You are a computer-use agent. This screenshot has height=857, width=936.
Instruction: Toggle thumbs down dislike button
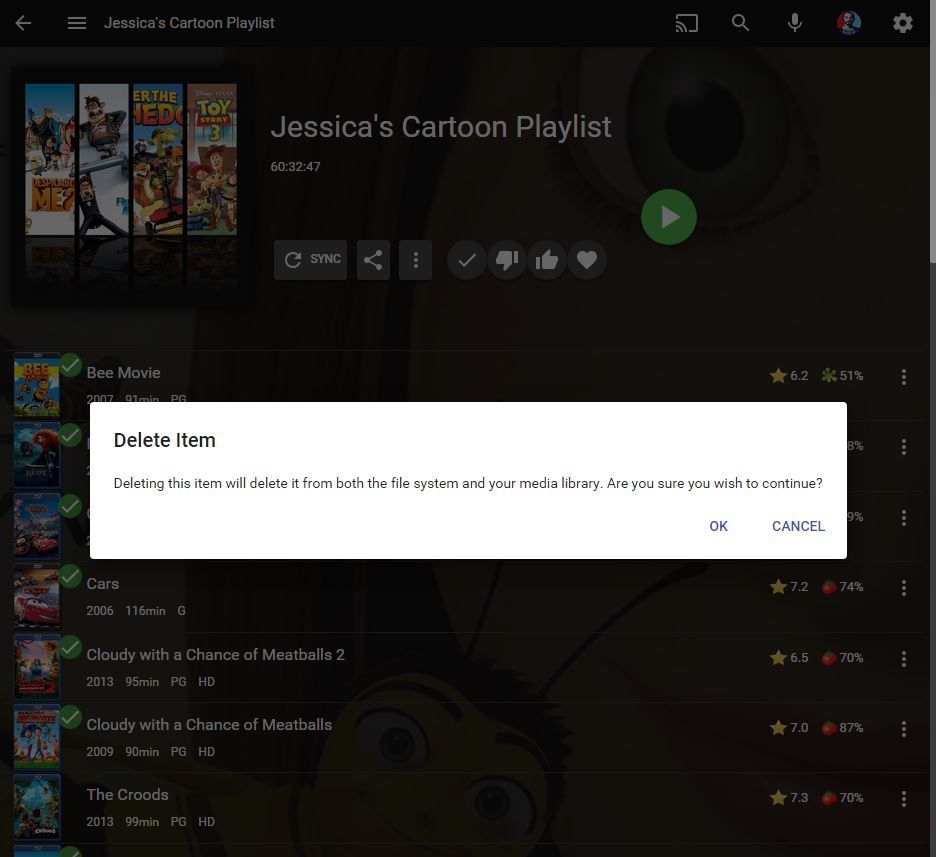[x=507, y=260]
